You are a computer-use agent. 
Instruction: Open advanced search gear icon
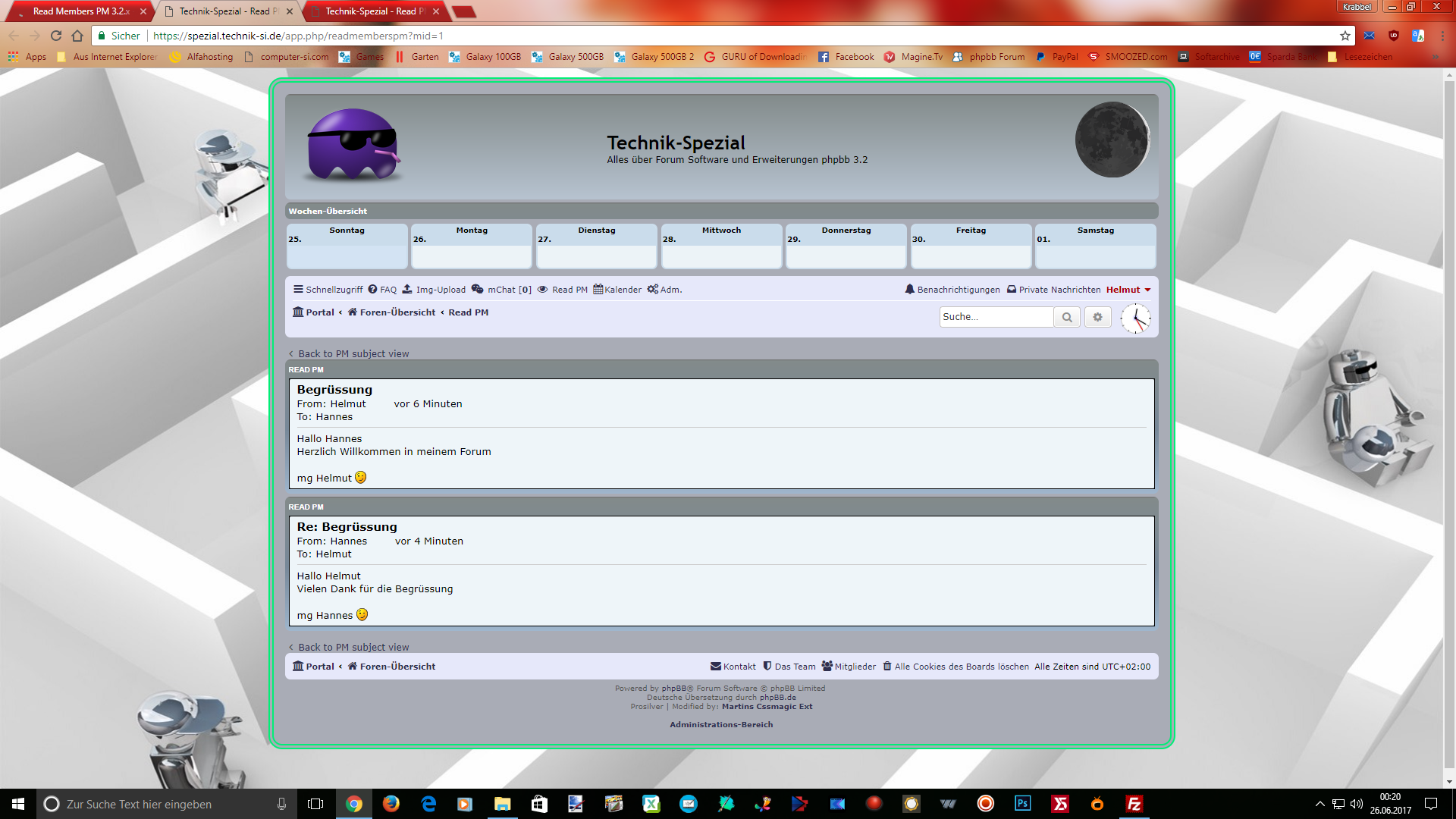point(1097,317)
